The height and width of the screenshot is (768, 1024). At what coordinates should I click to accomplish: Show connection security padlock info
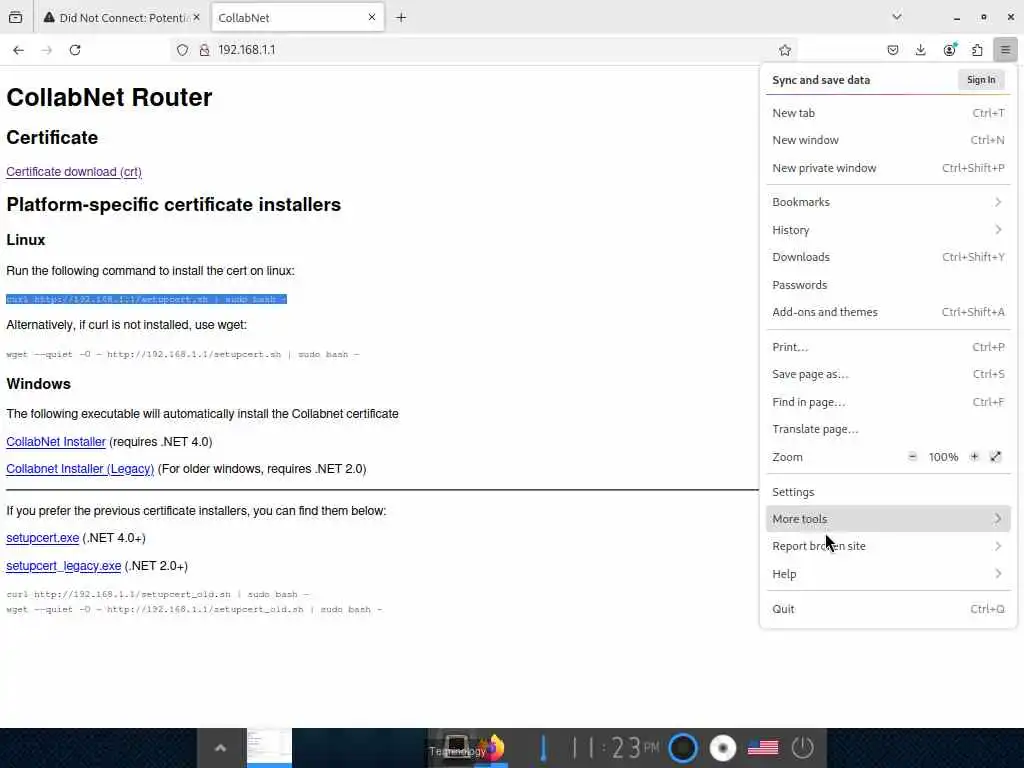click(204, 50)
